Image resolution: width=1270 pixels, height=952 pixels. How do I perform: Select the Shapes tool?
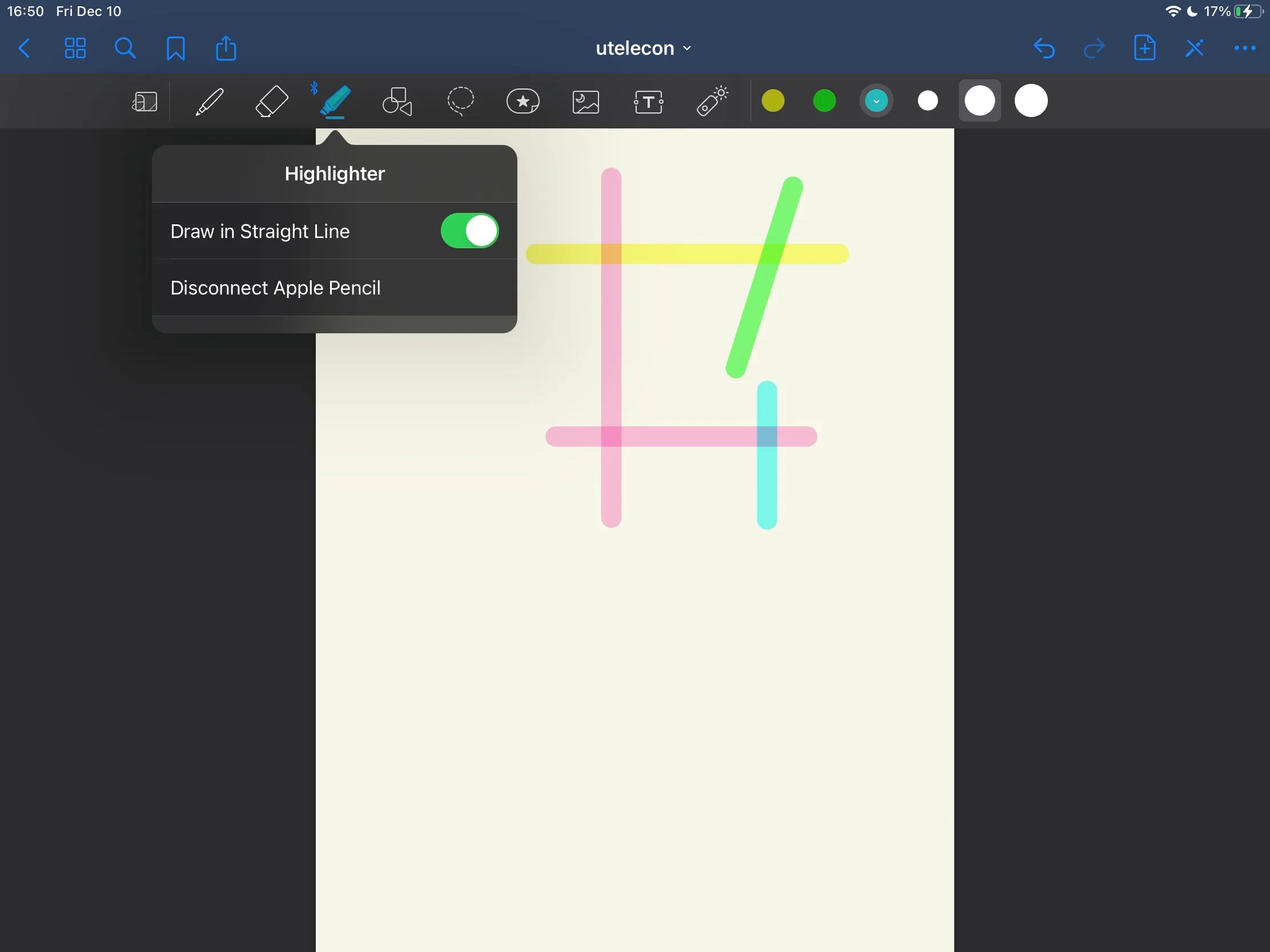[x=397, y=102]
